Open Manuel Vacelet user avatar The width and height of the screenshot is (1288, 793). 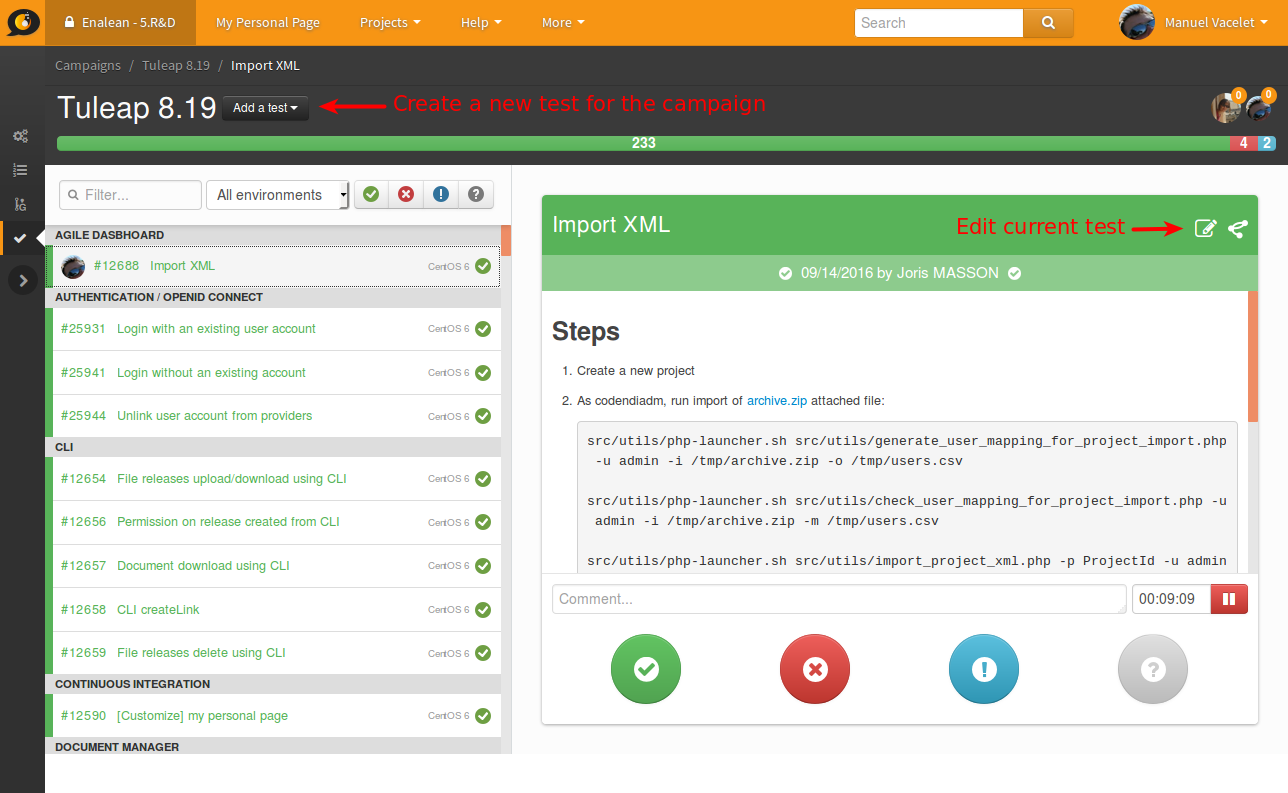coord(1137,22)
